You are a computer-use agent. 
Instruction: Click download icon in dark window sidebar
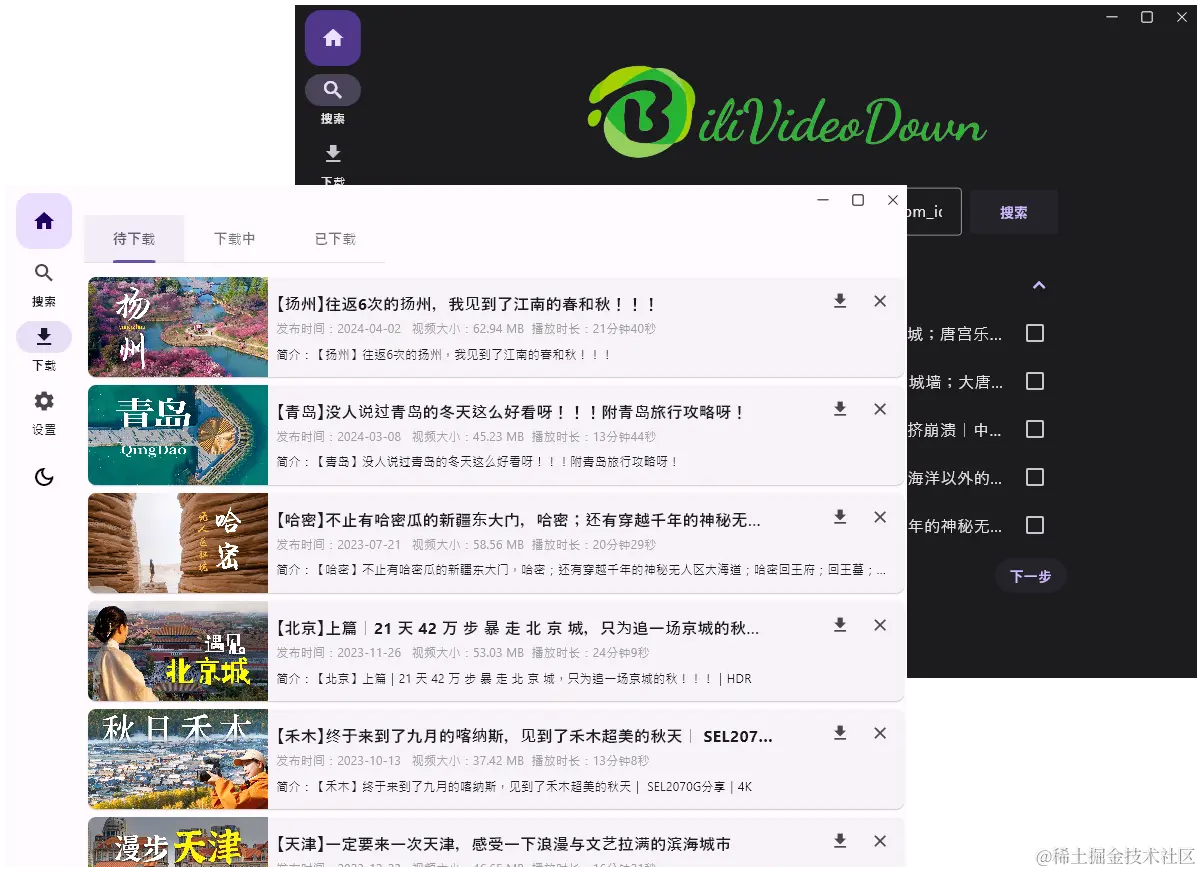333,153
